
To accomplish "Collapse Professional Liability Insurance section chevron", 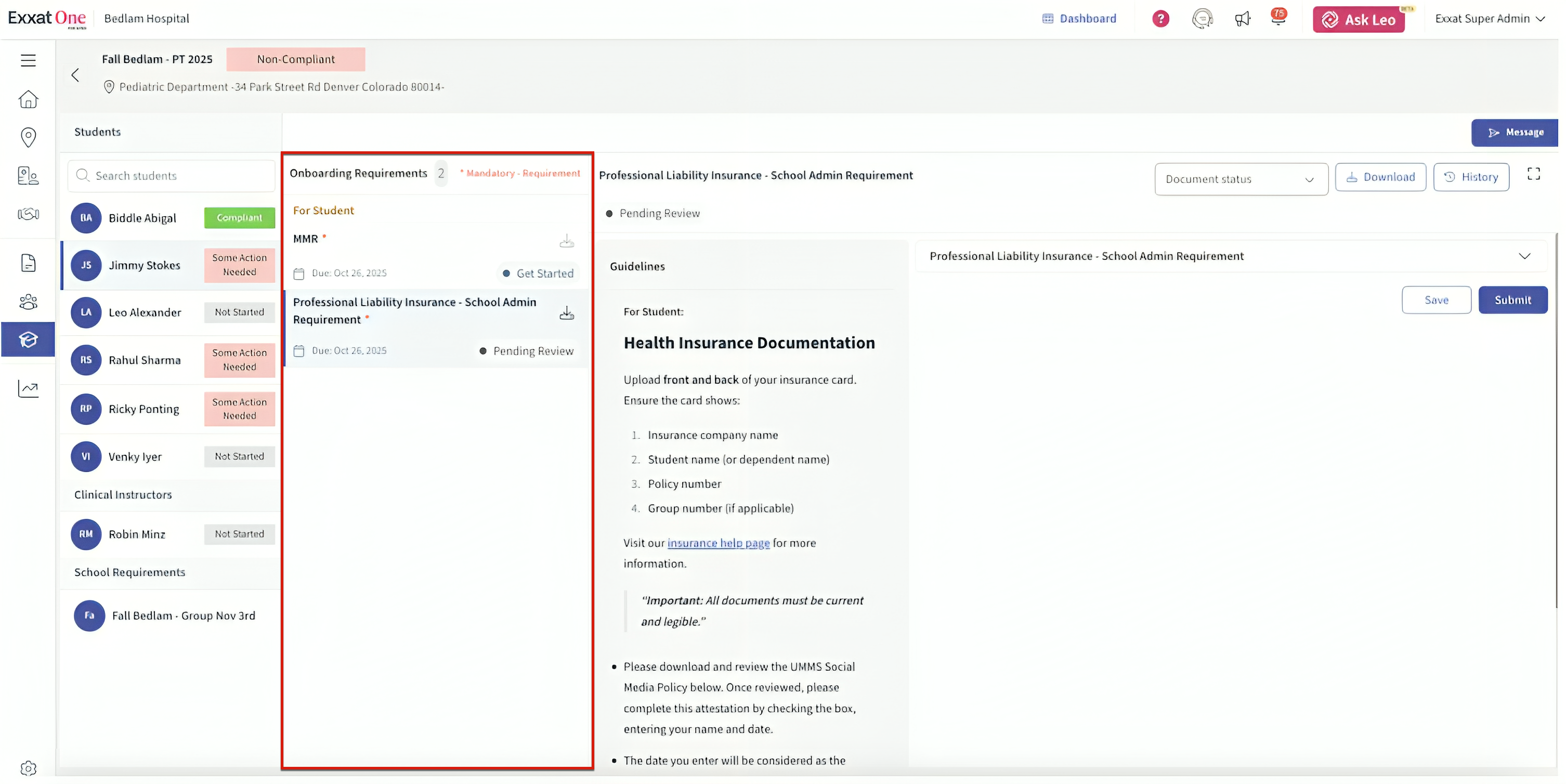I will [1524, 256].
